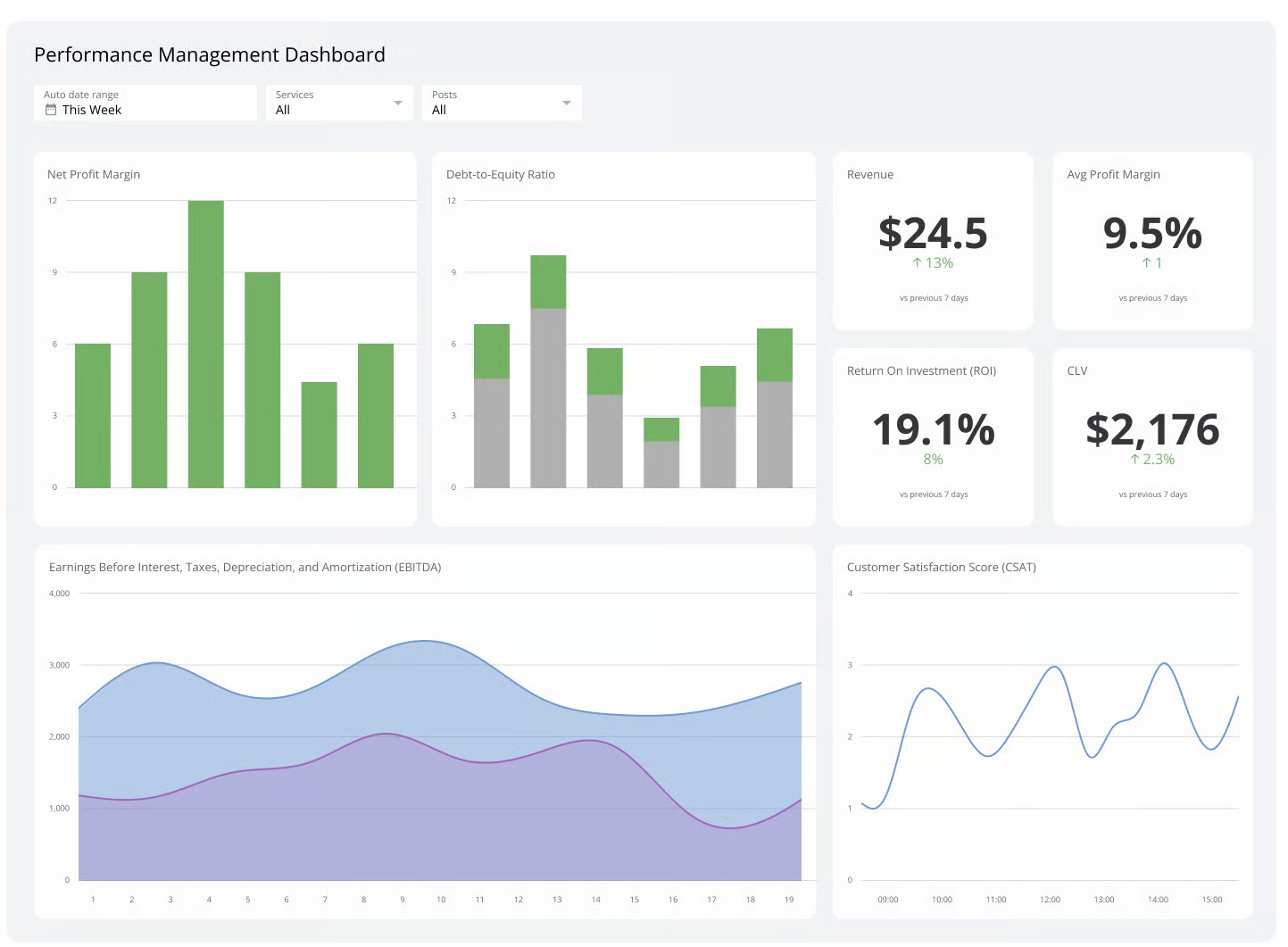1288x947 pixels.
Task: Click the Debt-to-Equity Ratio chart title
Action: click(x=501, y=174)
